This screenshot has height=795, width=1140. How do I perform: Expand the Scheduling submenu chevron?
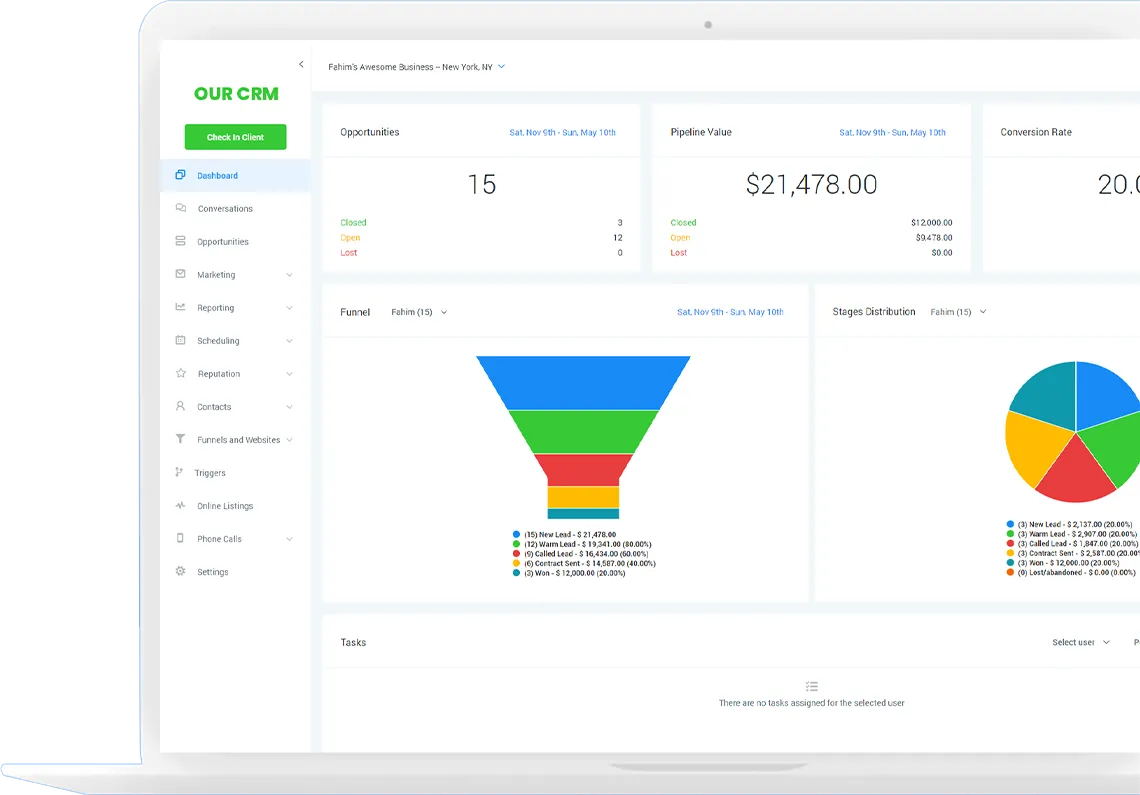[x=289, y=340]
